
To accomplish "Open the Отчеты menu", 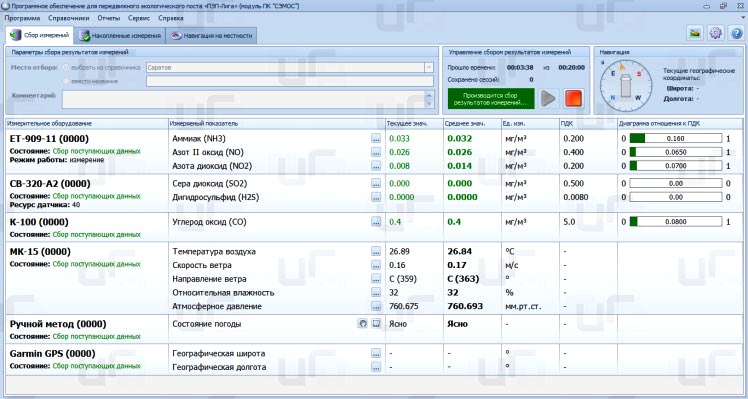I will 109,18.
